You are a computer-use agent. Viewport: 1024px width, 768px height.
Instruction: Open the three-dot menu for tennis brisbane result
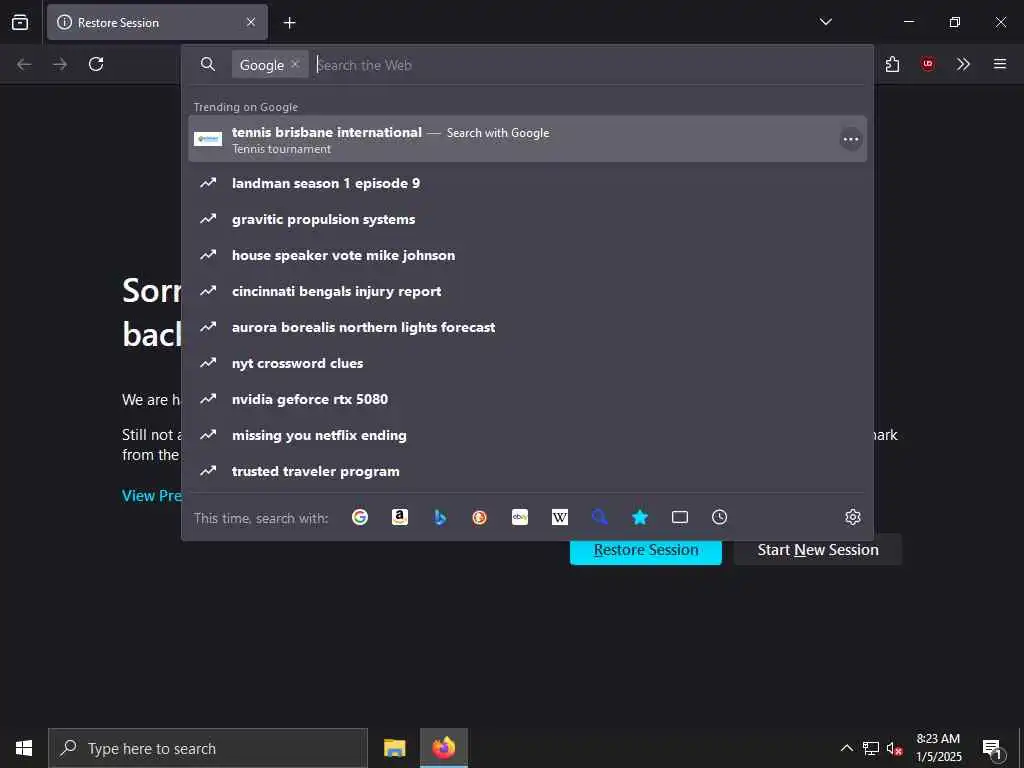coord(850,139)
